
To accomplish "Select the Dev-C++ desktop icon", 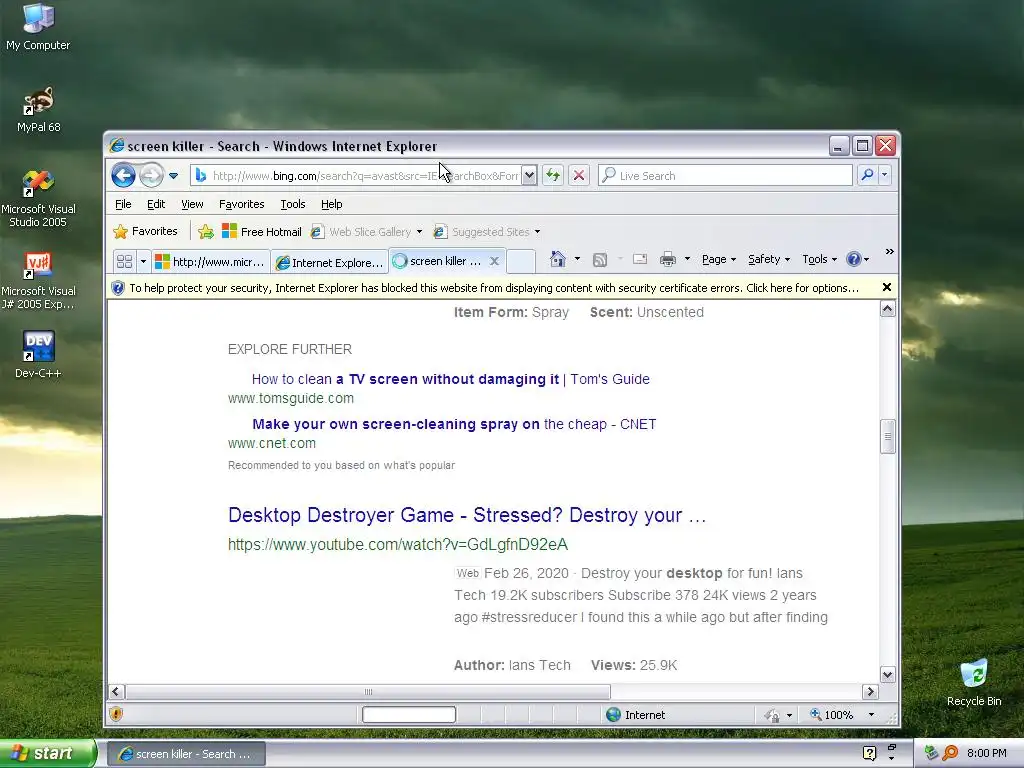I will click(39, 355).
